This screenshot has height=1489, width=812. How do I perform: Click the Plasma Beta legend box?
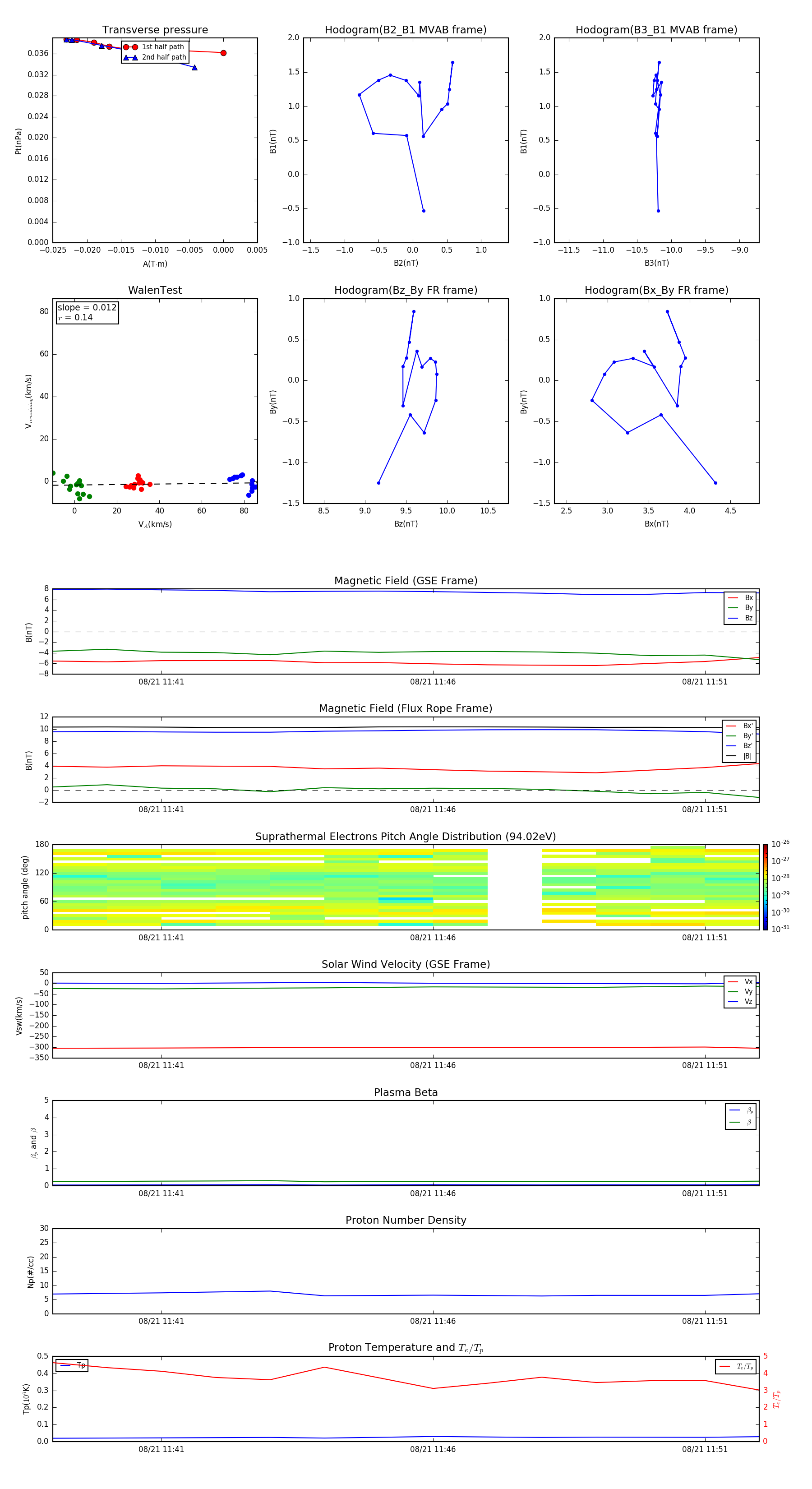pyautogui.click(x=740, y=1116)
